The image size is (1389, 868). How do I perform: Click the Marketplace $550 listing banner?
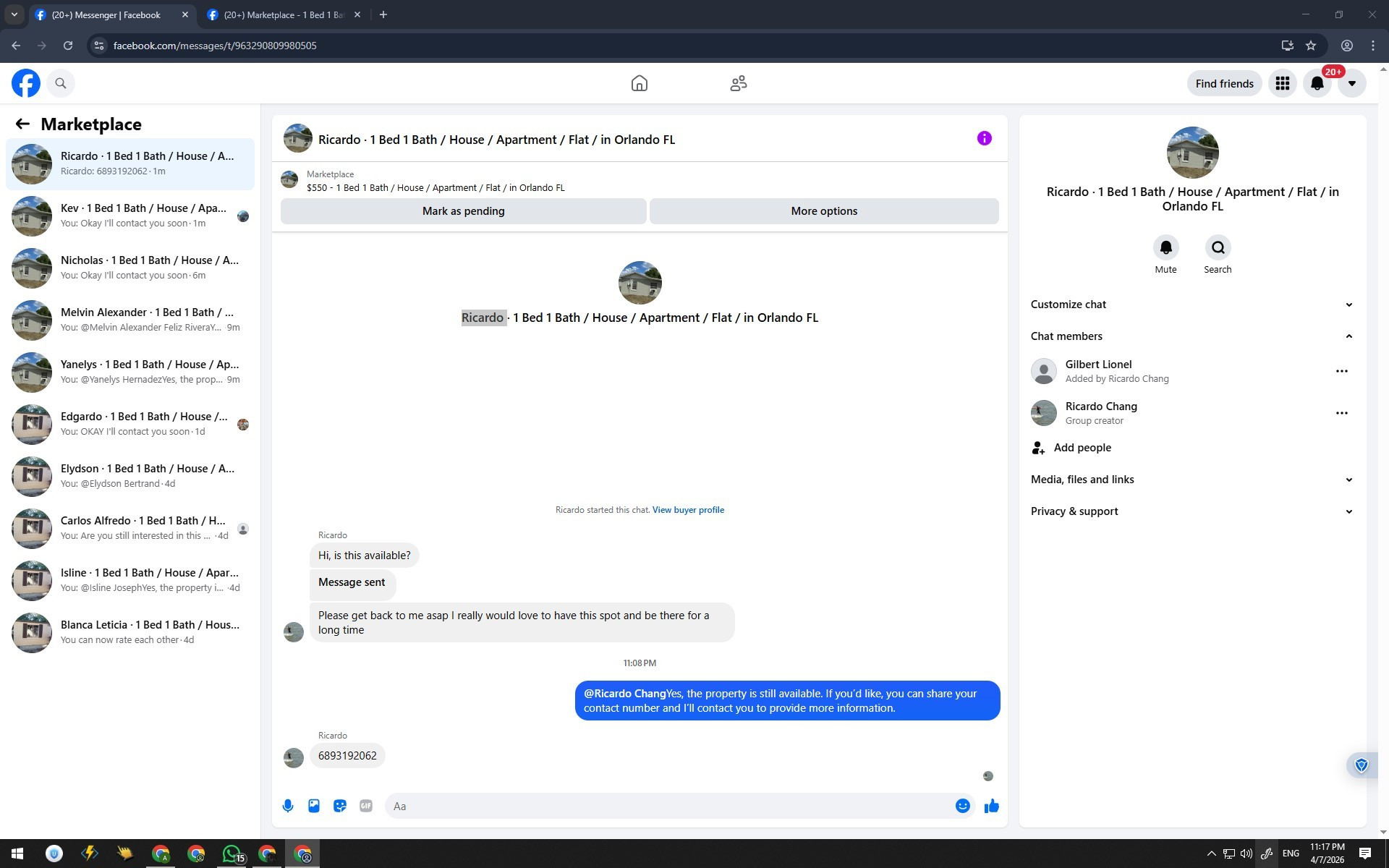(640, 181)
